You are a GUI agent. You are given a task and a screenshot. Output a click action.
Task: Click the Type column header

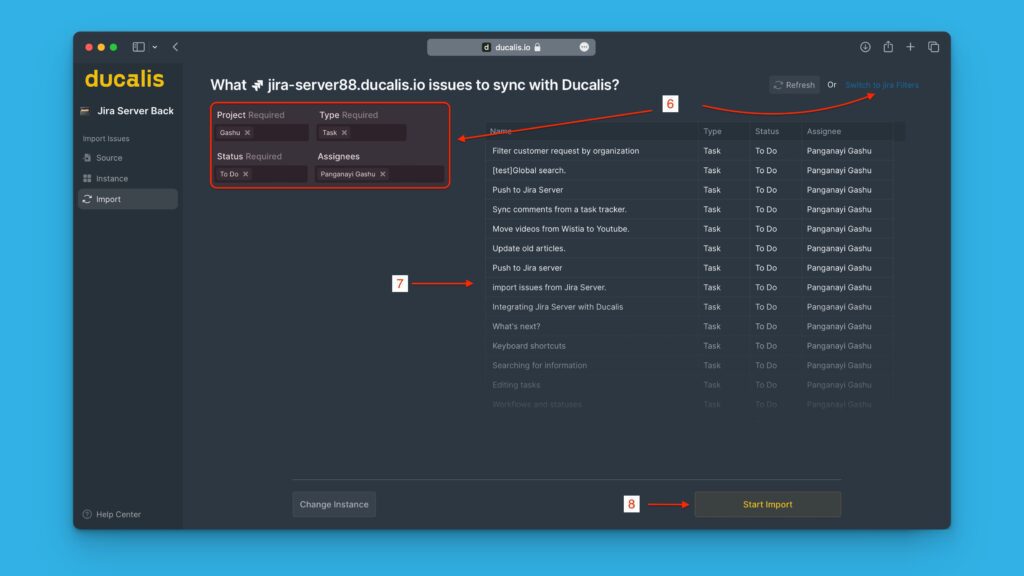tap(712, 131)
